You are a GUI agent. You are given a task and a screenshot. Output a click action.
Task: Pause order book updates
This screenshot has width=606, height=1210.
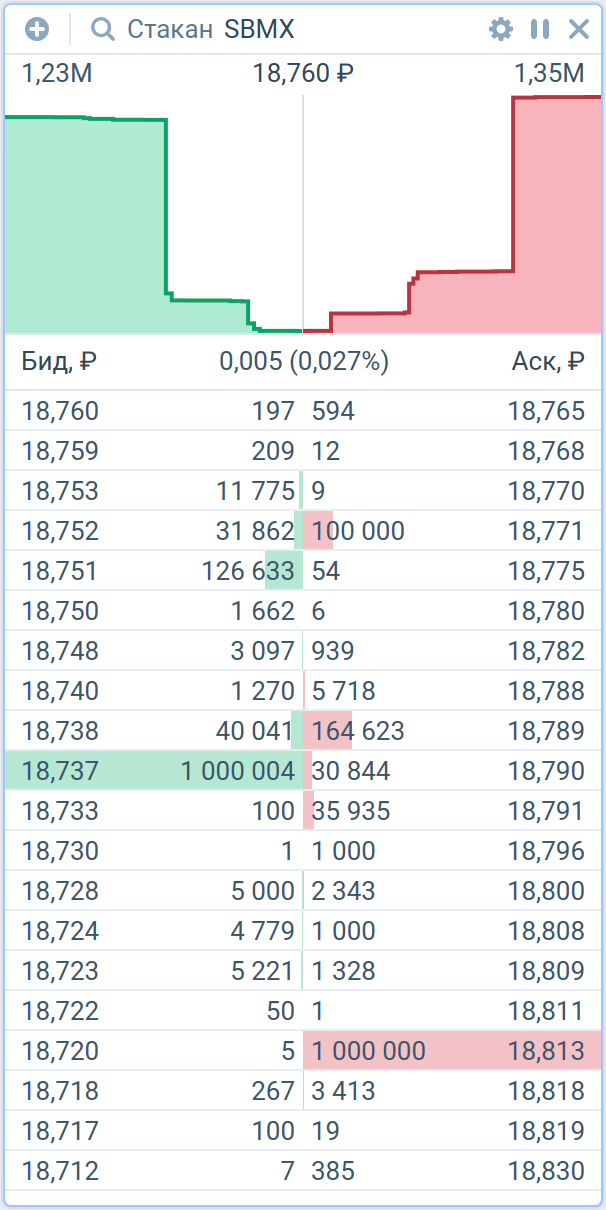point(540,29)
